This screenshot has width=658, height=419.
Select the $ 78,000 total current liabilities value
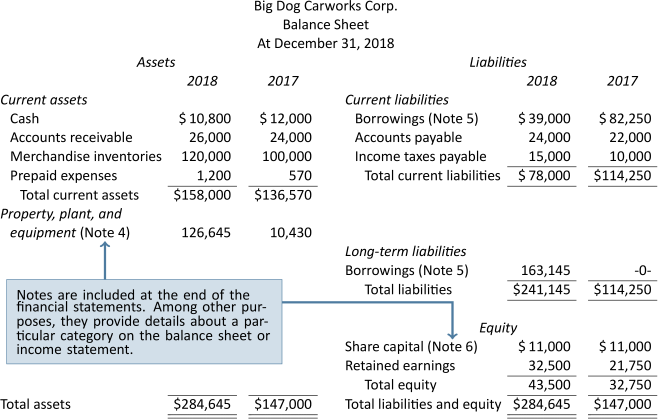(x=544, y=175)
